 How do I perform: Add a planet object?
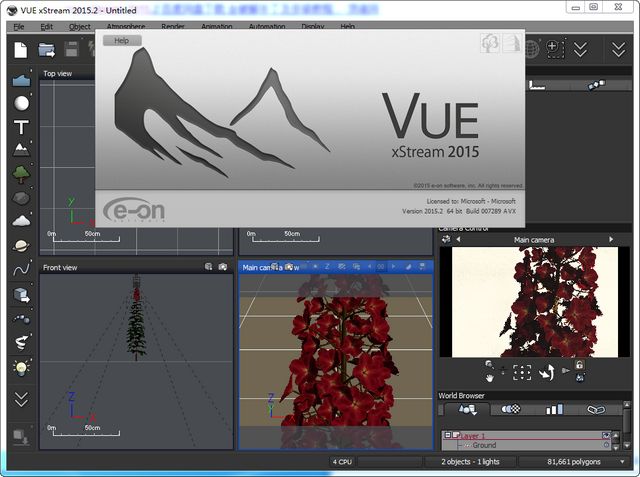coord(21,246)
